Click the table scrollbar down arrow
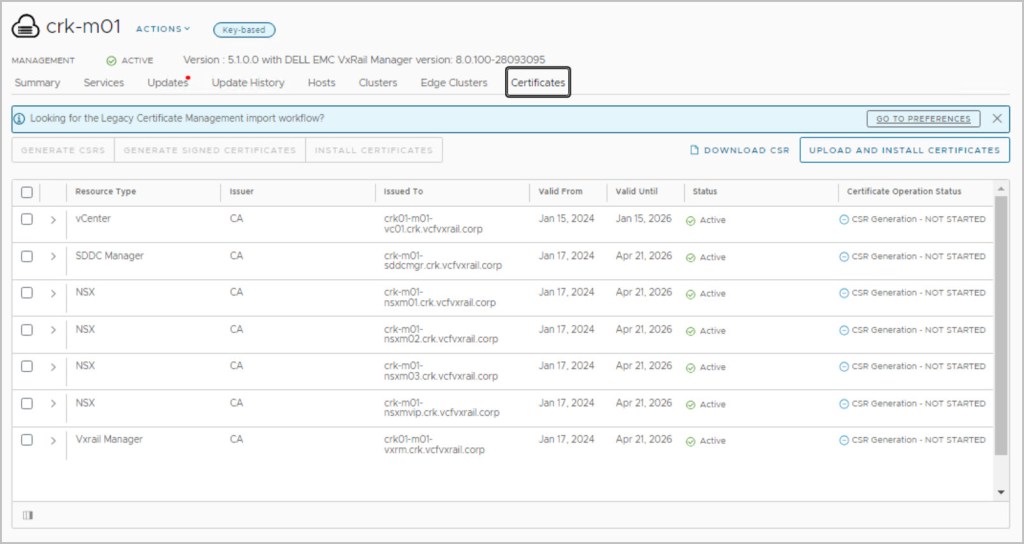The image size is (1024, 544). [1001, 492]
